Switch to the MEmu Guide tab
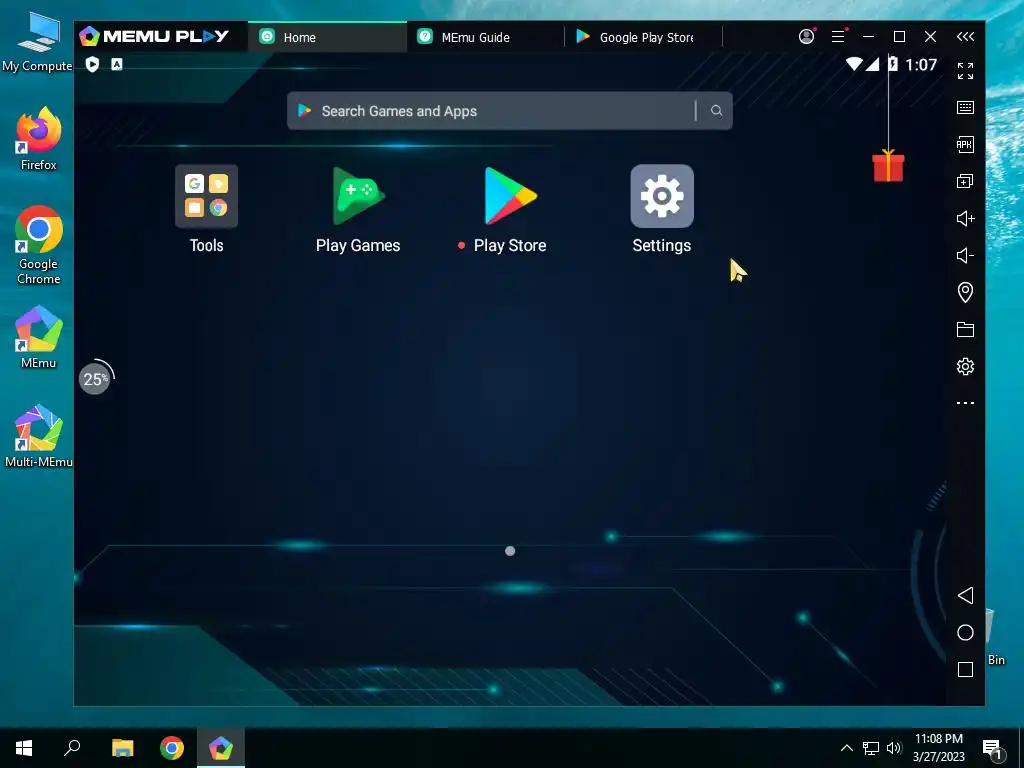 (485, 37)
